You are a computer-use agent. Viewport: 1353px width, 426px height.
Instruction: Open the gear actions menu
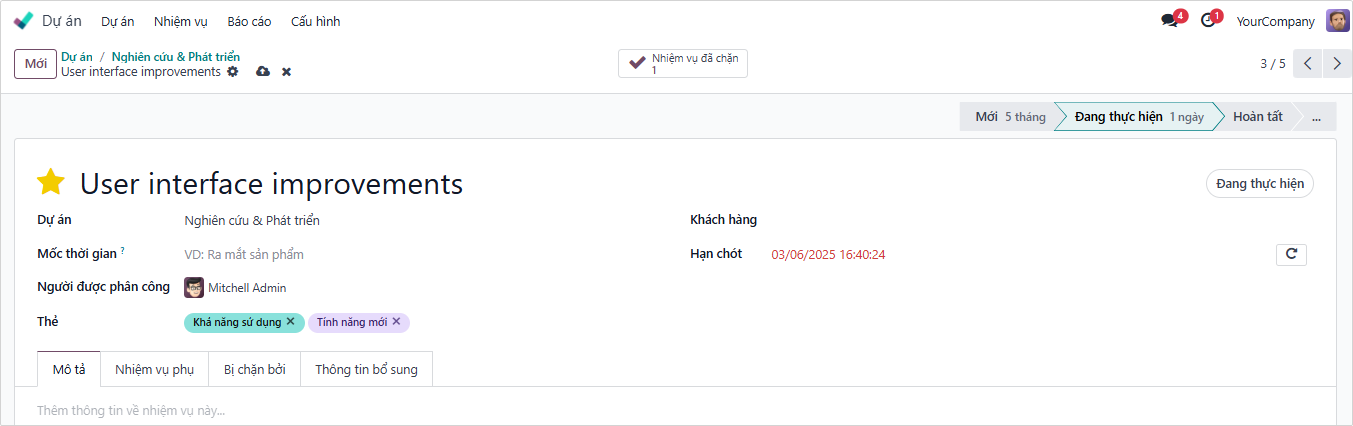click(233, 72)
